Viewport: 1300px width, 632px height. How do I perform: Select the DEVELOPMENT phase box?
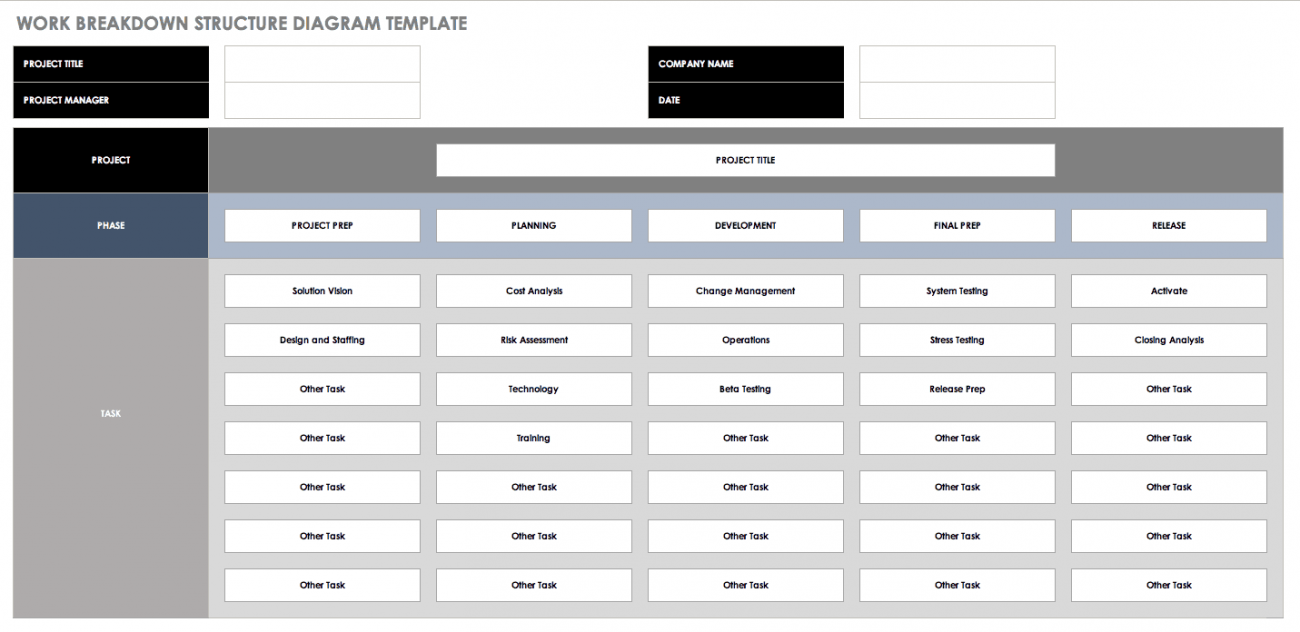[x=745, y=225]
